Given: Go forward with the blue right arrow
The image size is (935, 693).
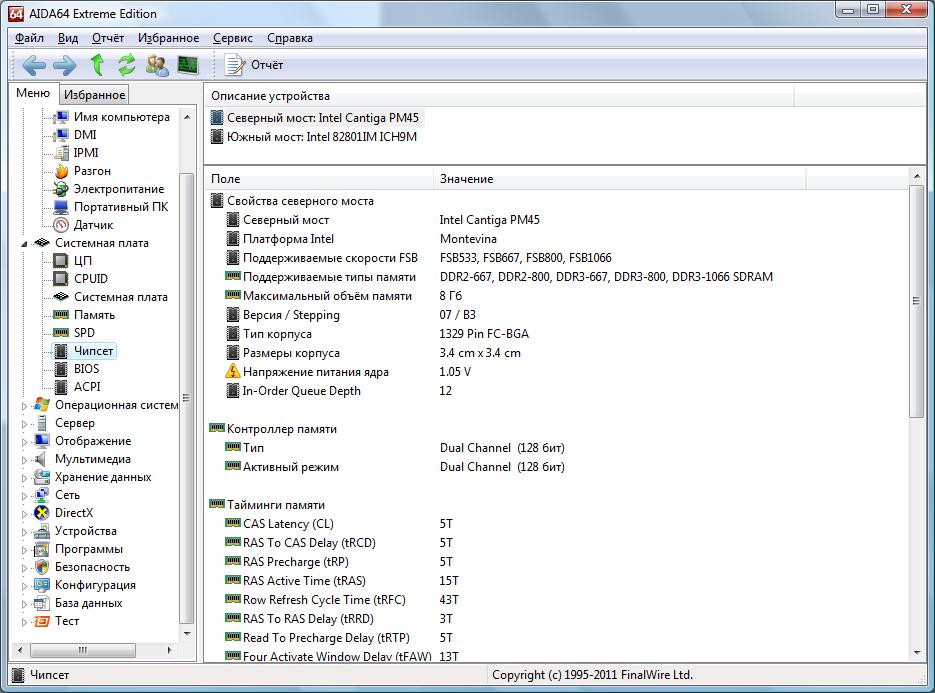Looking at the screenshot, I should (x=65, y=65).
